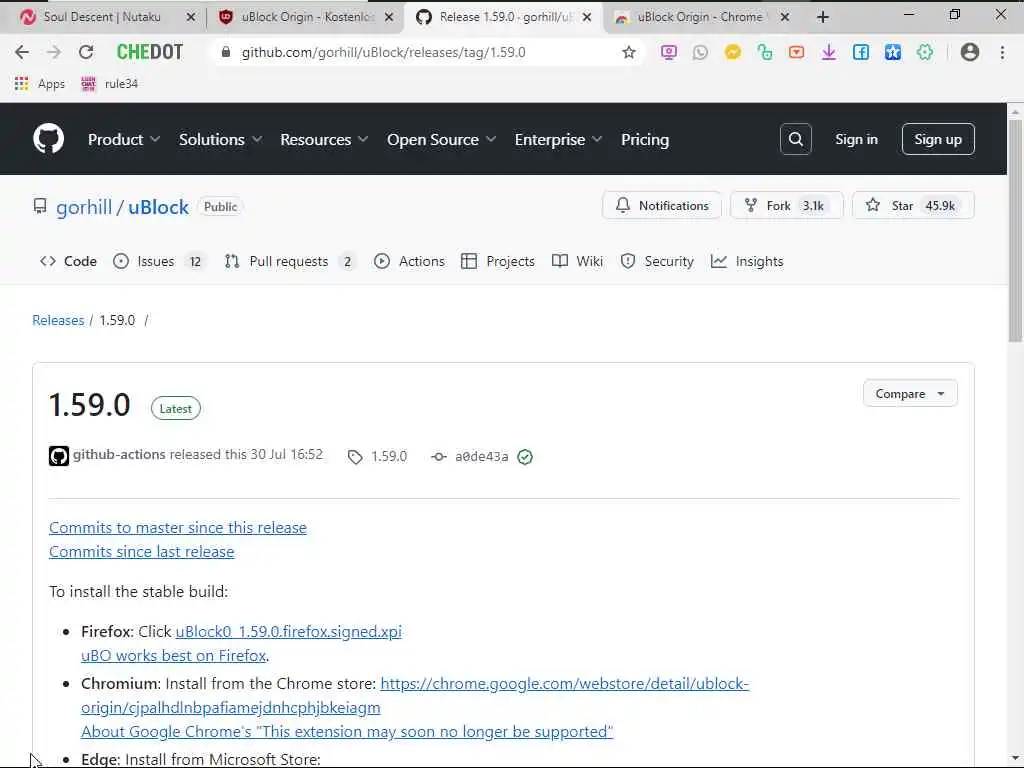Open the browser three-dot menu

tap(1002, 52)
